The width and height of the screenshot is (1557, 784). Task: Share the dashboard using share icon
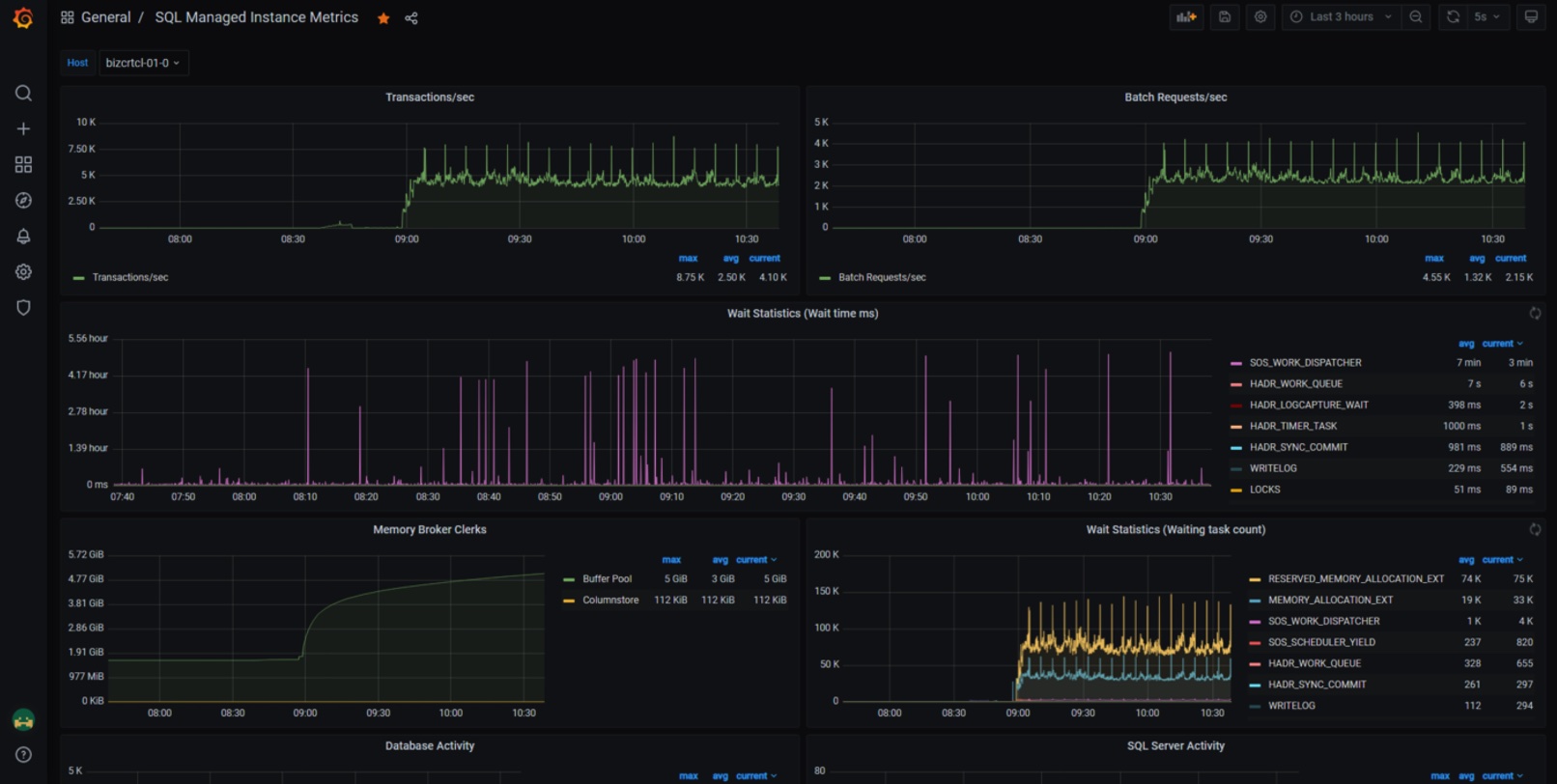coord(411,18)
